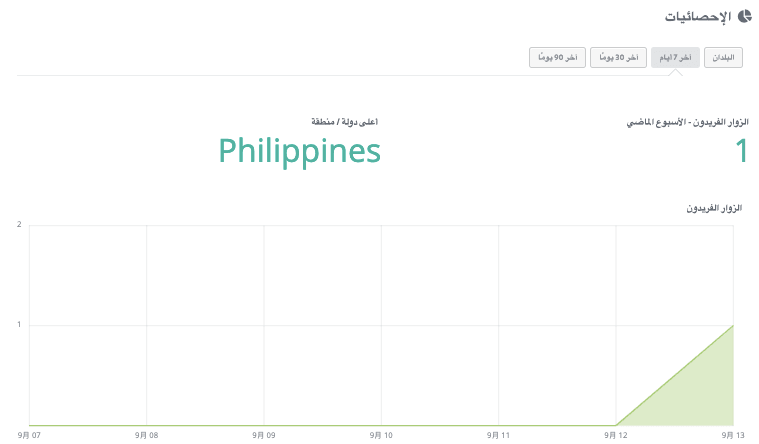Switch to the آخر 90 يومًا tab
Viewport: 759px width, 444px height.
(557, 58)
